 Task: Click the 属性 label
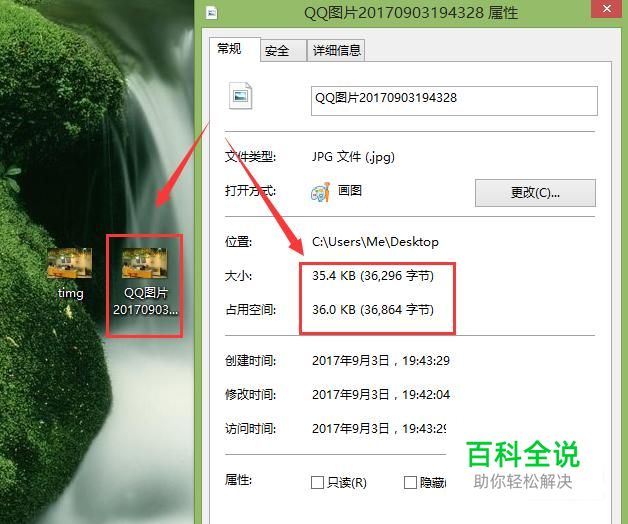coord(238,480)
